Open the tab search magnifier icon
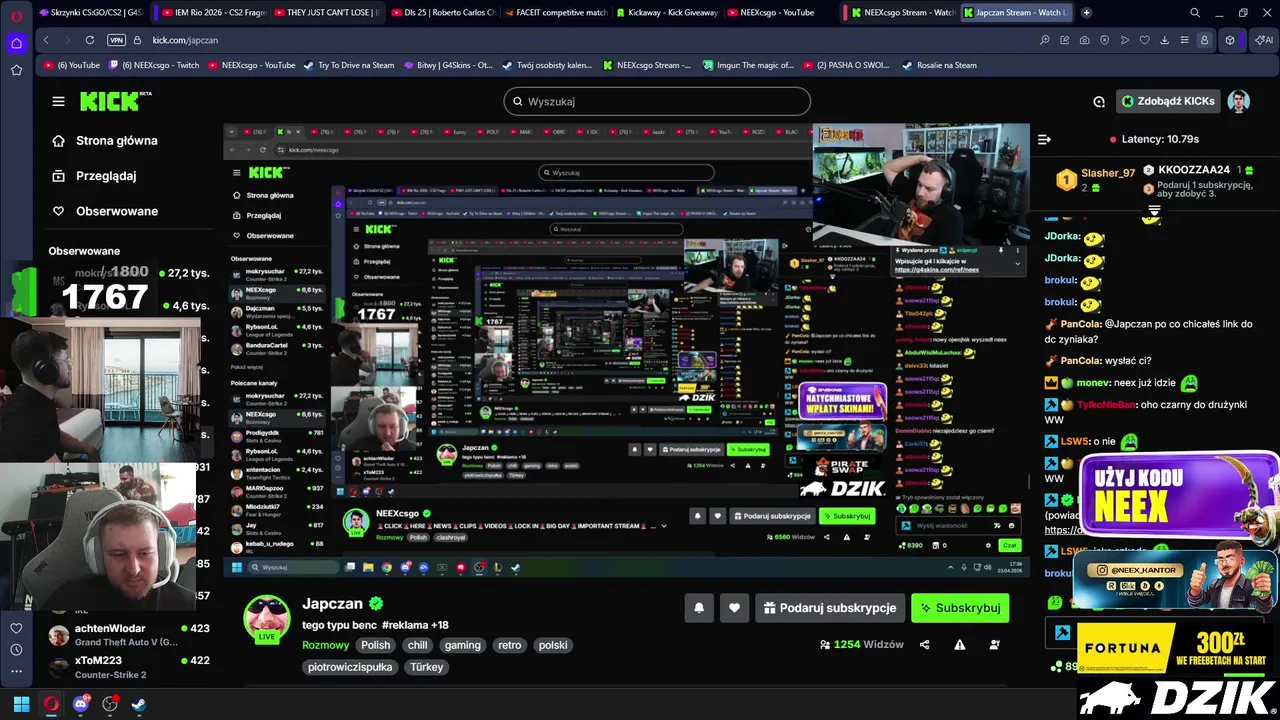 point(1195,13)
